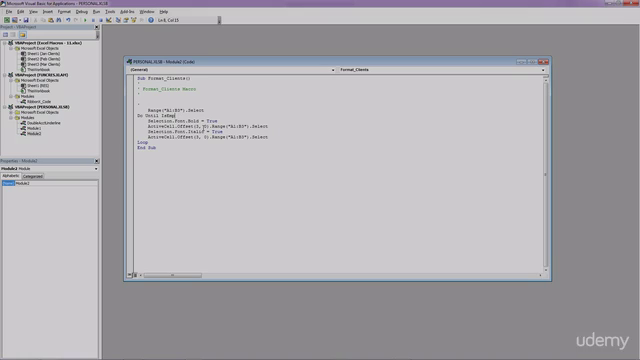Click Full Module View button in code window
The image size is (640, 360).
(x=135, y=275)
